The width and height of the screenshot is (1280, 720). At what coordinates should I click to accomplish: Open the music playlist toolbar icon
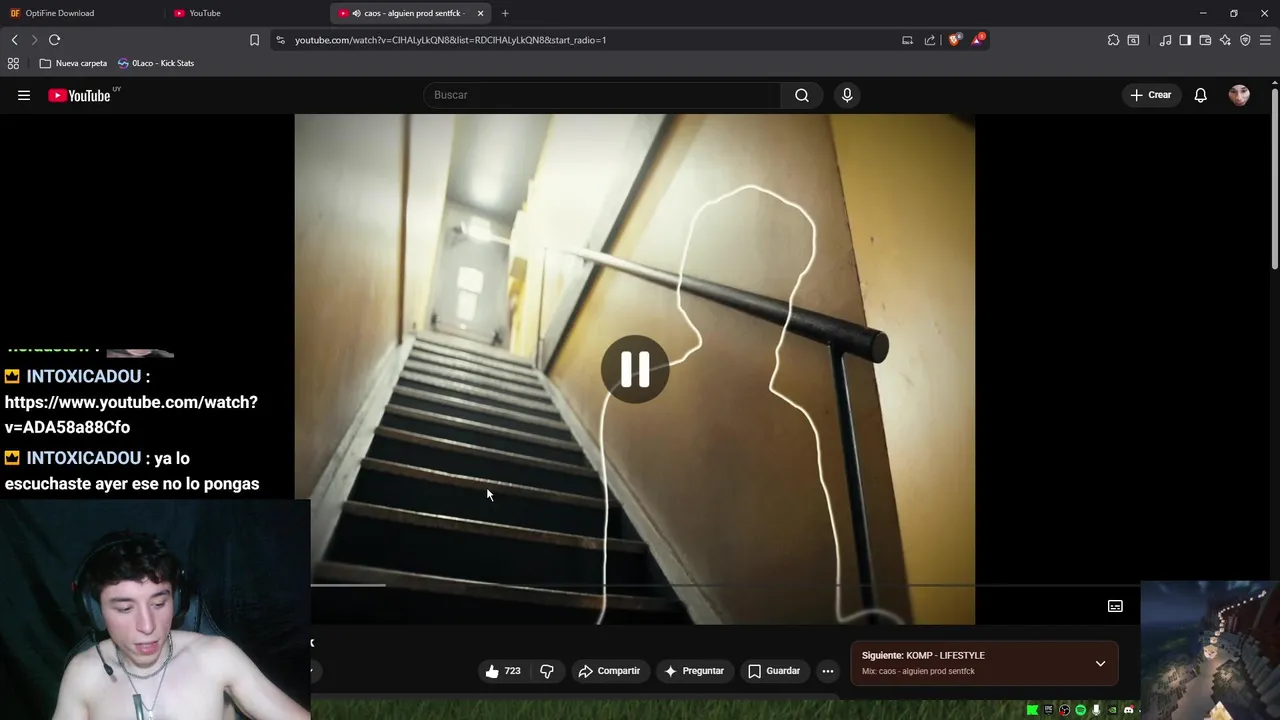pos(1165,40)
